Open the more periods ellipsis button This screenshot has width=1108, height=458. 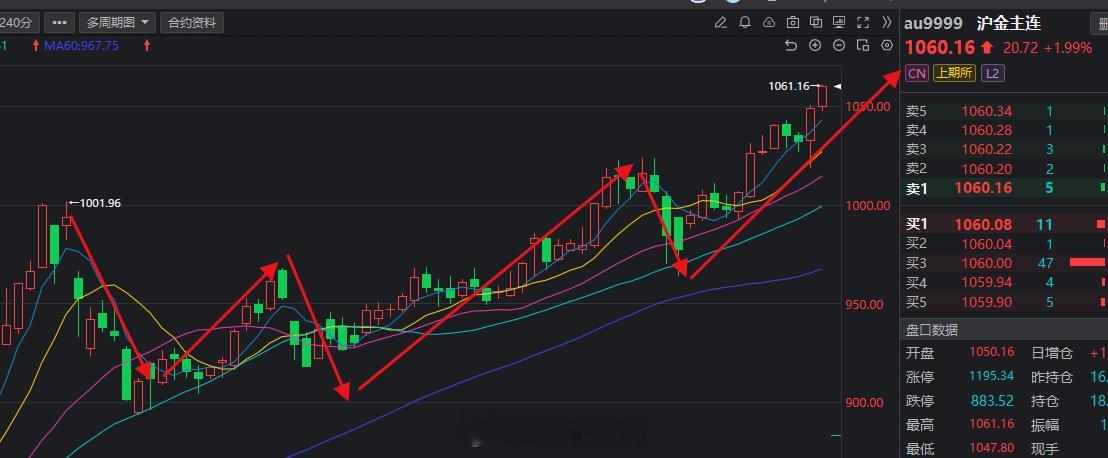coord(59,23)
